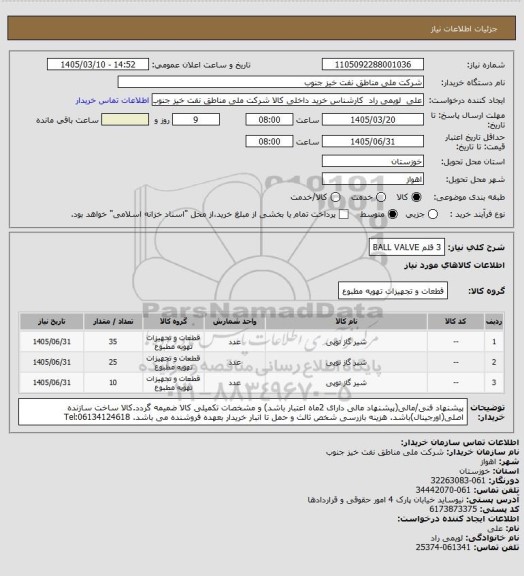Click the request creator name field
The image size is (524, 576).
tap(288, 100)
